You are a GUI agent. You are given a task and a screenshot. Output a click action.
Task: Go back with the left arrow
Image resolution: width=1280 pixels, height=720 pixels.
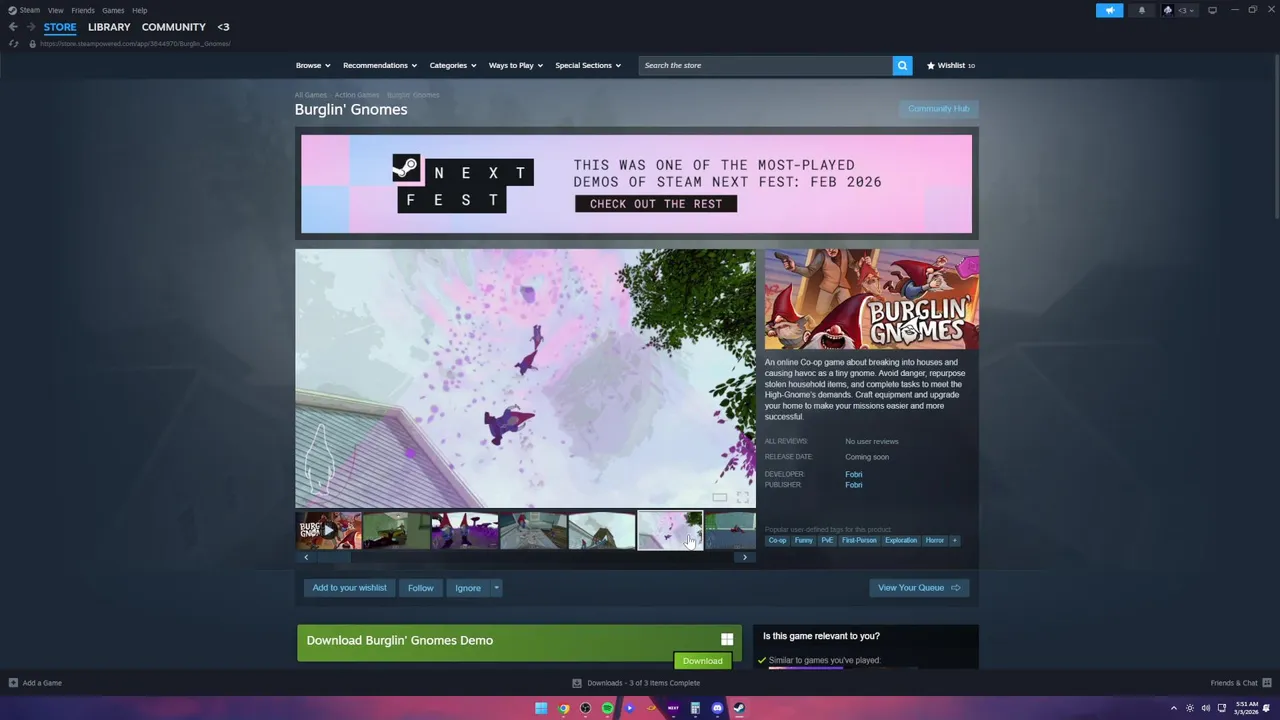13,27
